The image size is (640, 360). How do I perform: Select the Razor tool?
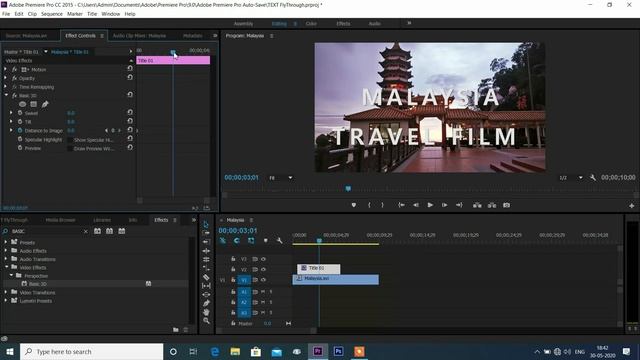(x=206, y=277)
